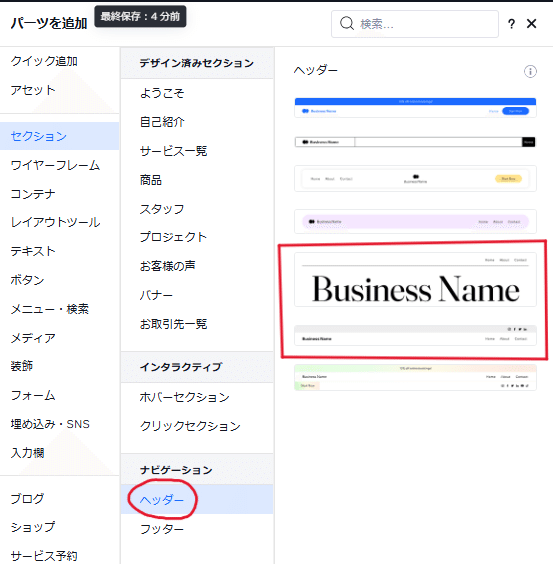The image size is (553, 564).
Task: Open the ようこそ section designs
Action: [162, 93]
